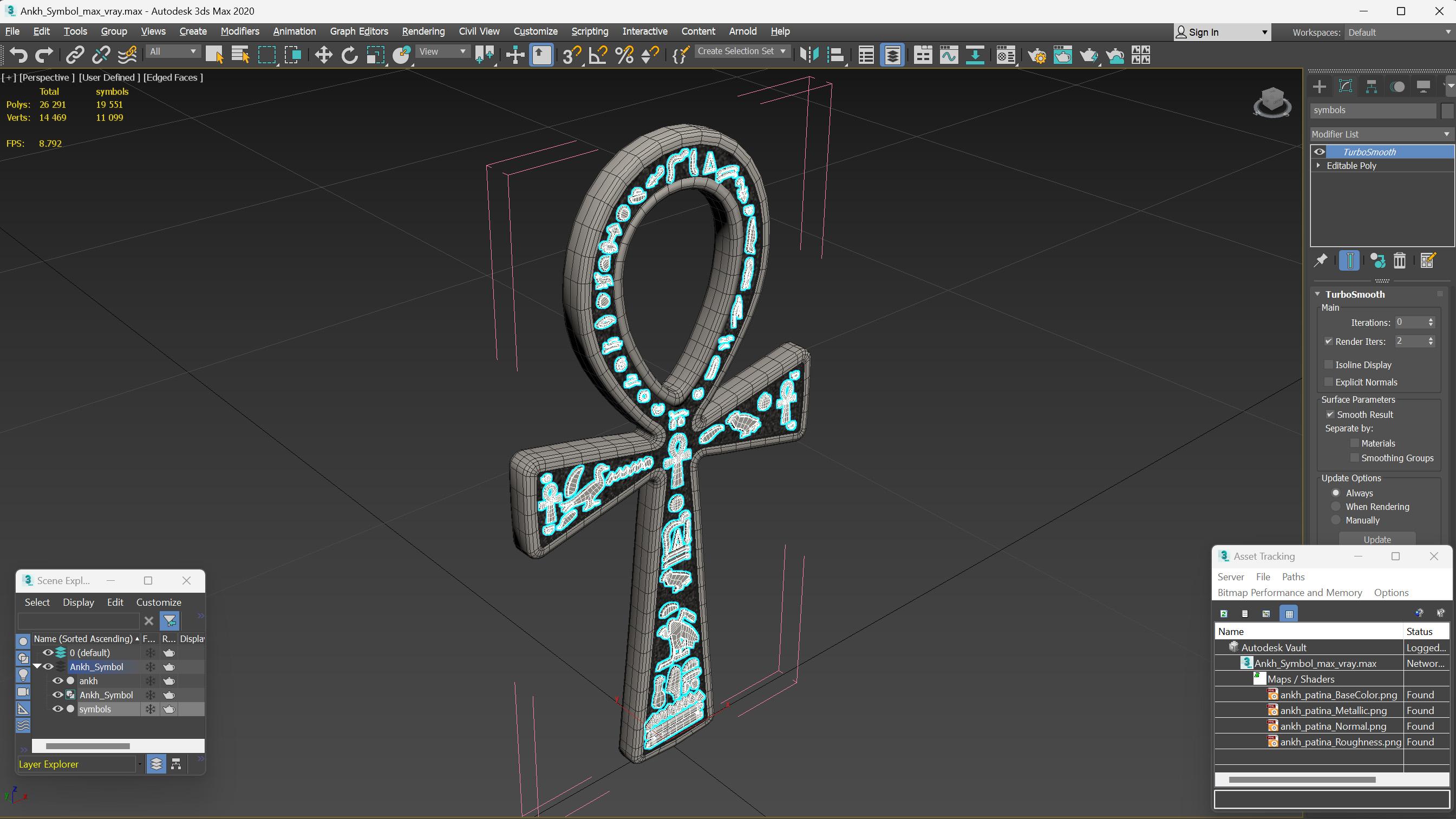
Task: Toggle the 3D Snaps icon
Action: (x=571, y=55)
